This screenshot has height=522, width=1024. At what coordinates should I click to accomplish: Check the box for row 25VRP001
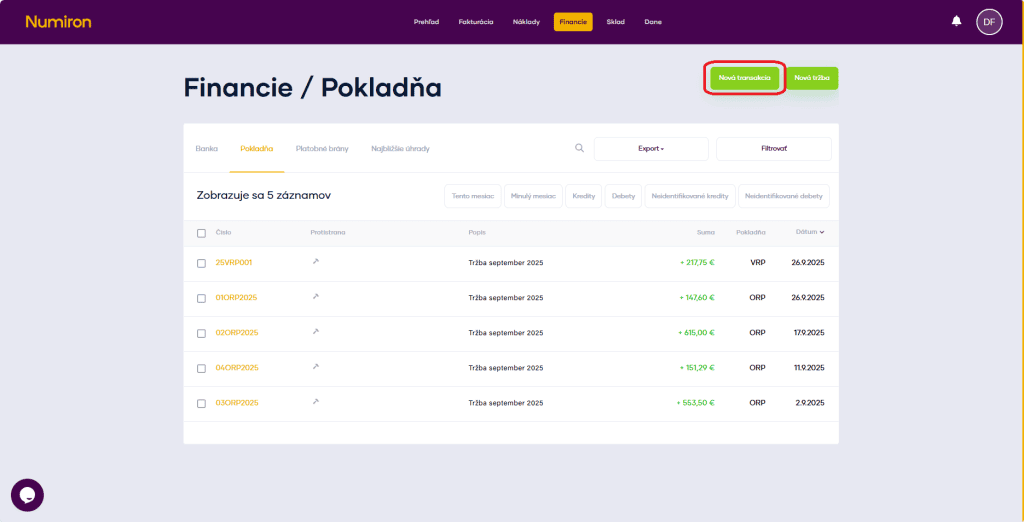click(x=201, y=263)
